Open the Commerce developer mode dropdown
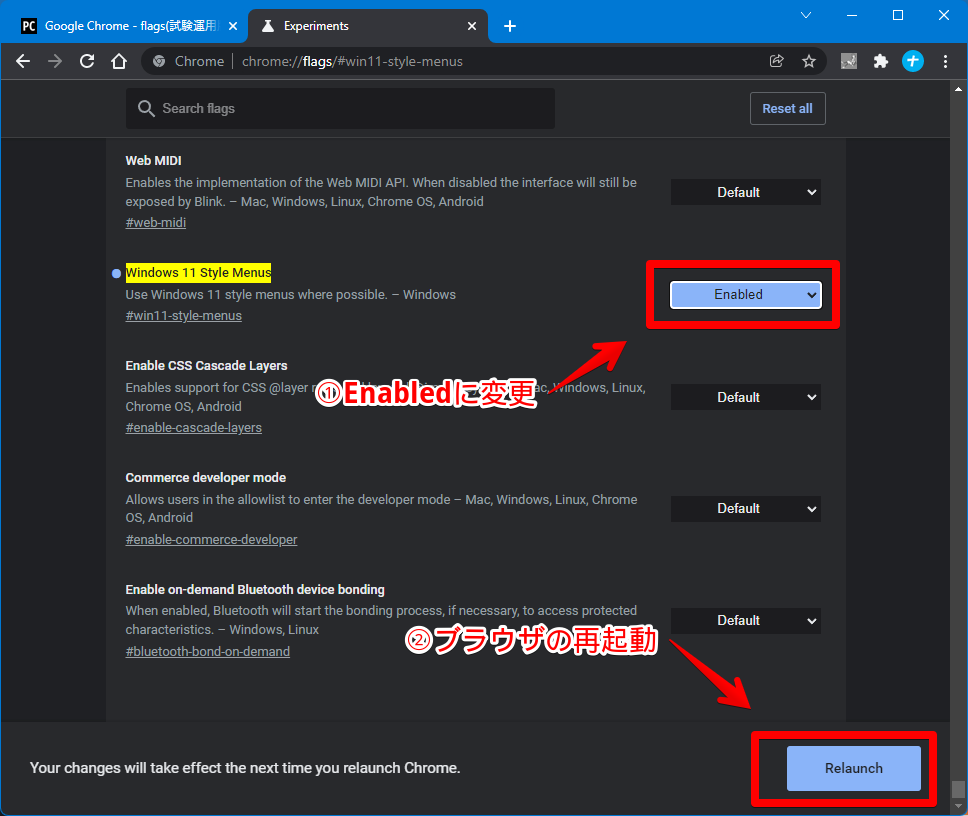968x816 pixels. (746, 509)
